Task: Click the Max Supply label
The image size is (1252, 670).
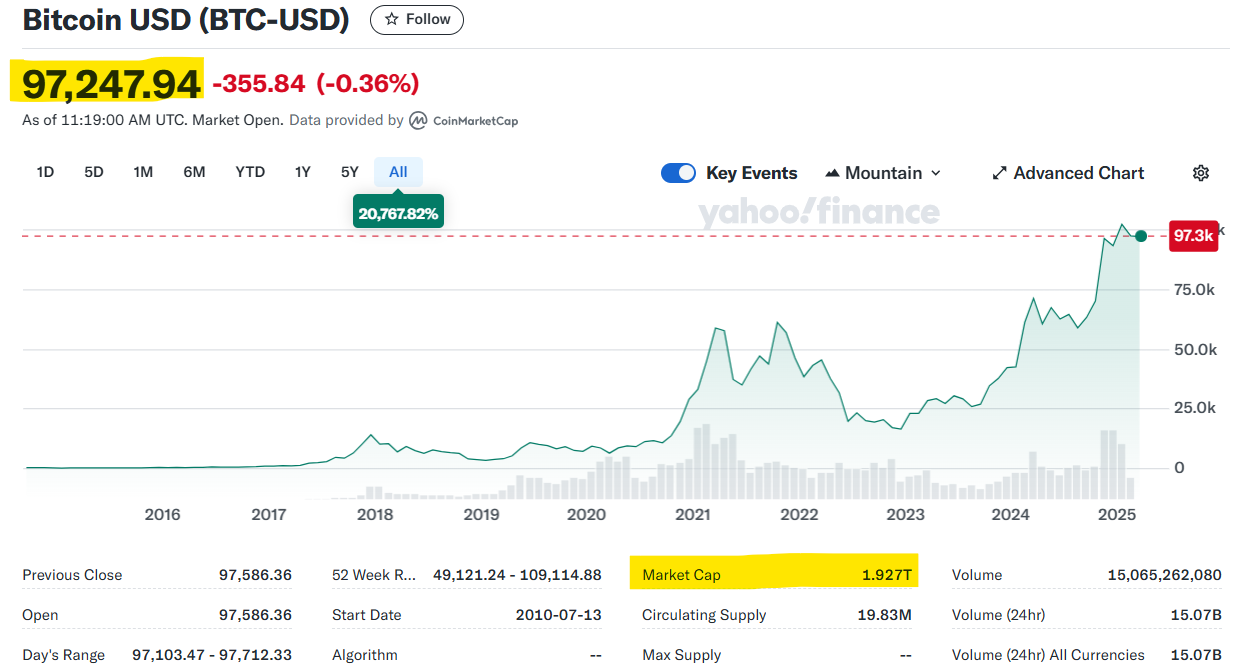Action: (681, 655)
